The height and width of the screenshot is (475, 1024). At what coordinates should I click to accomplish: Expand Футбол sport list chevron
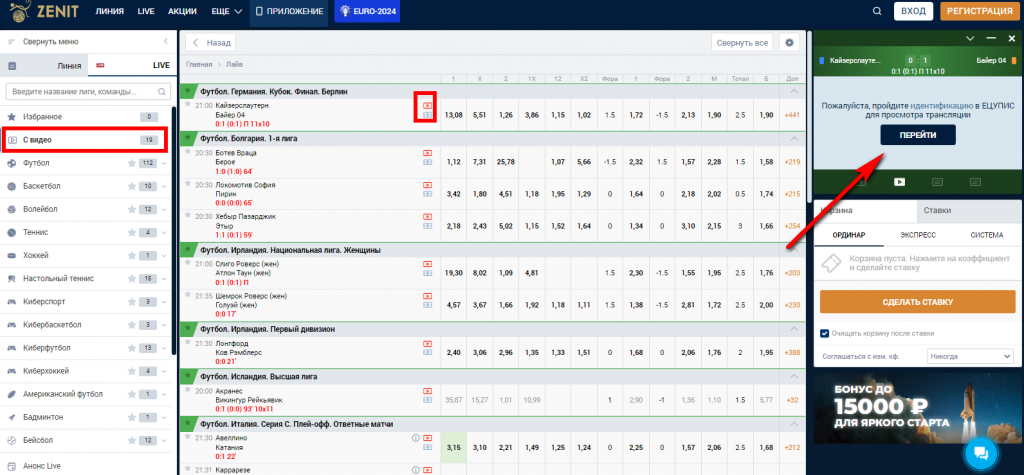tap(164, 163)
